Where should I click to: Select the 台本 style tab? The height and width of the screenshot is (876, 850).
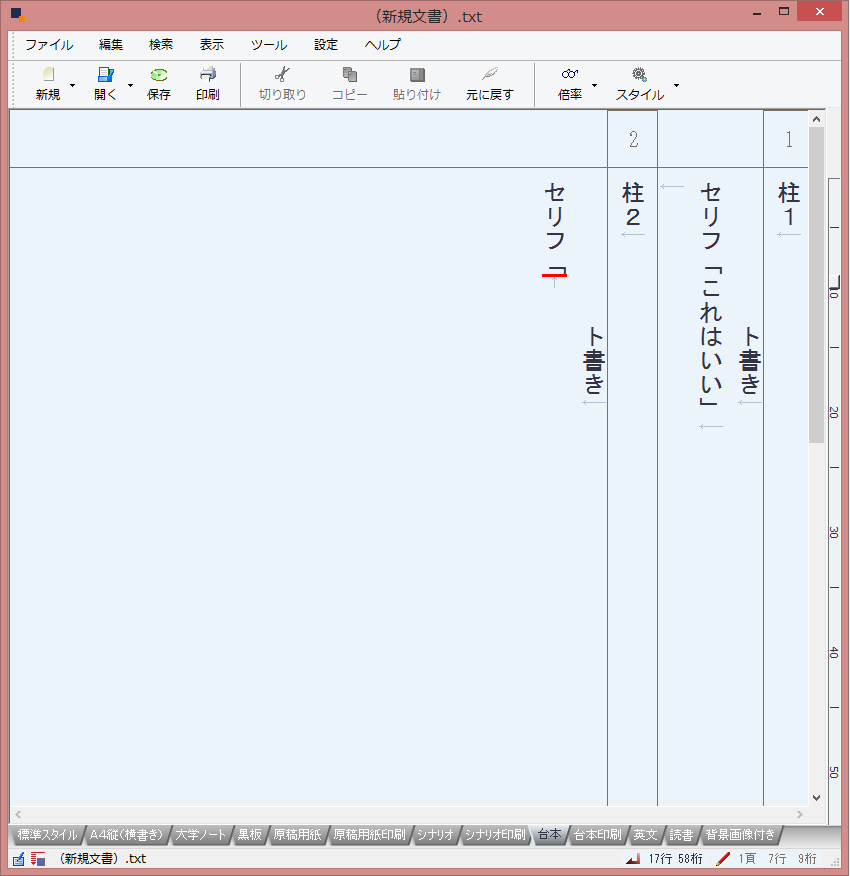[x=549, y=835]
